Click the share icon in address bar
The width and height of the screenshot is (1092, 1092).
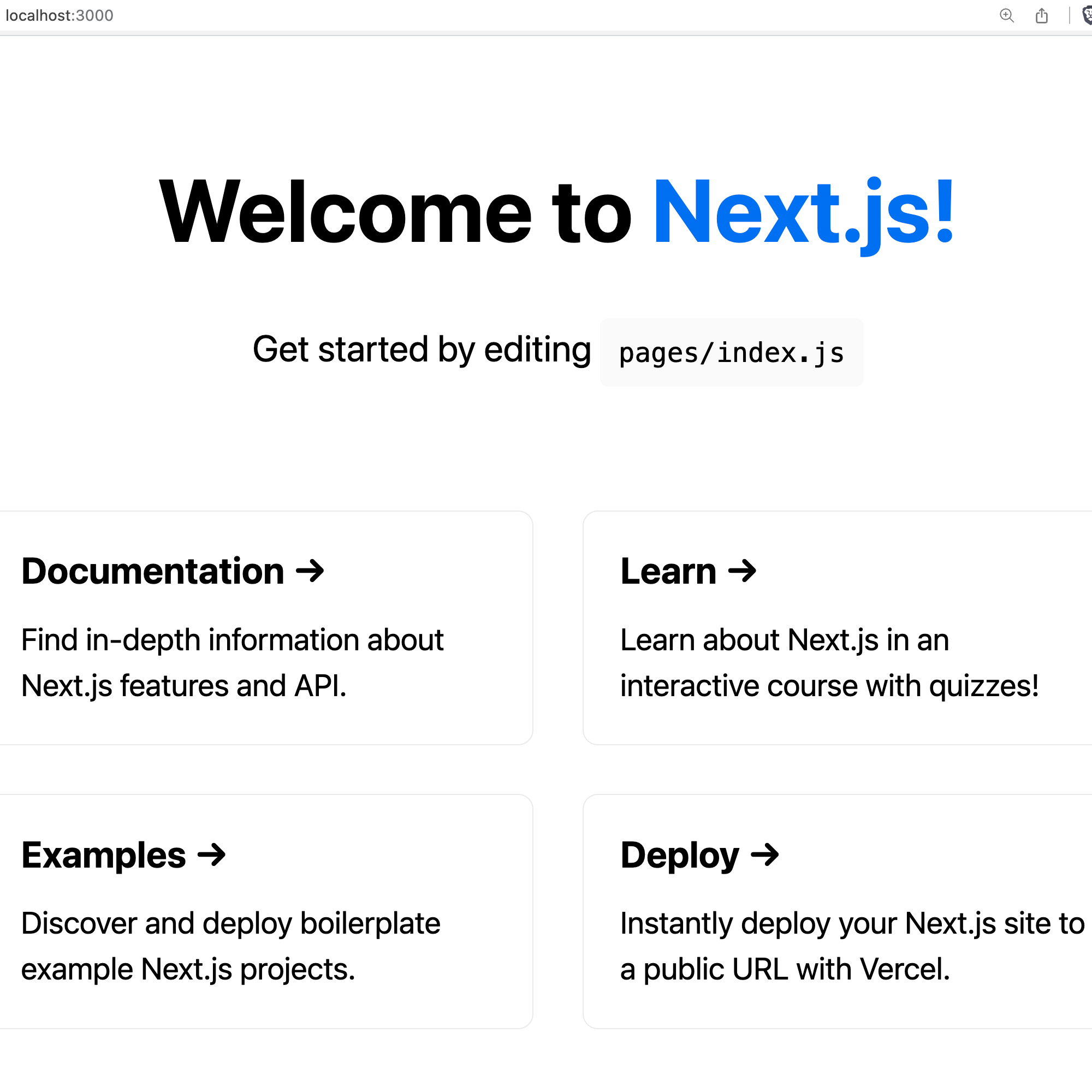point(1042,15)
